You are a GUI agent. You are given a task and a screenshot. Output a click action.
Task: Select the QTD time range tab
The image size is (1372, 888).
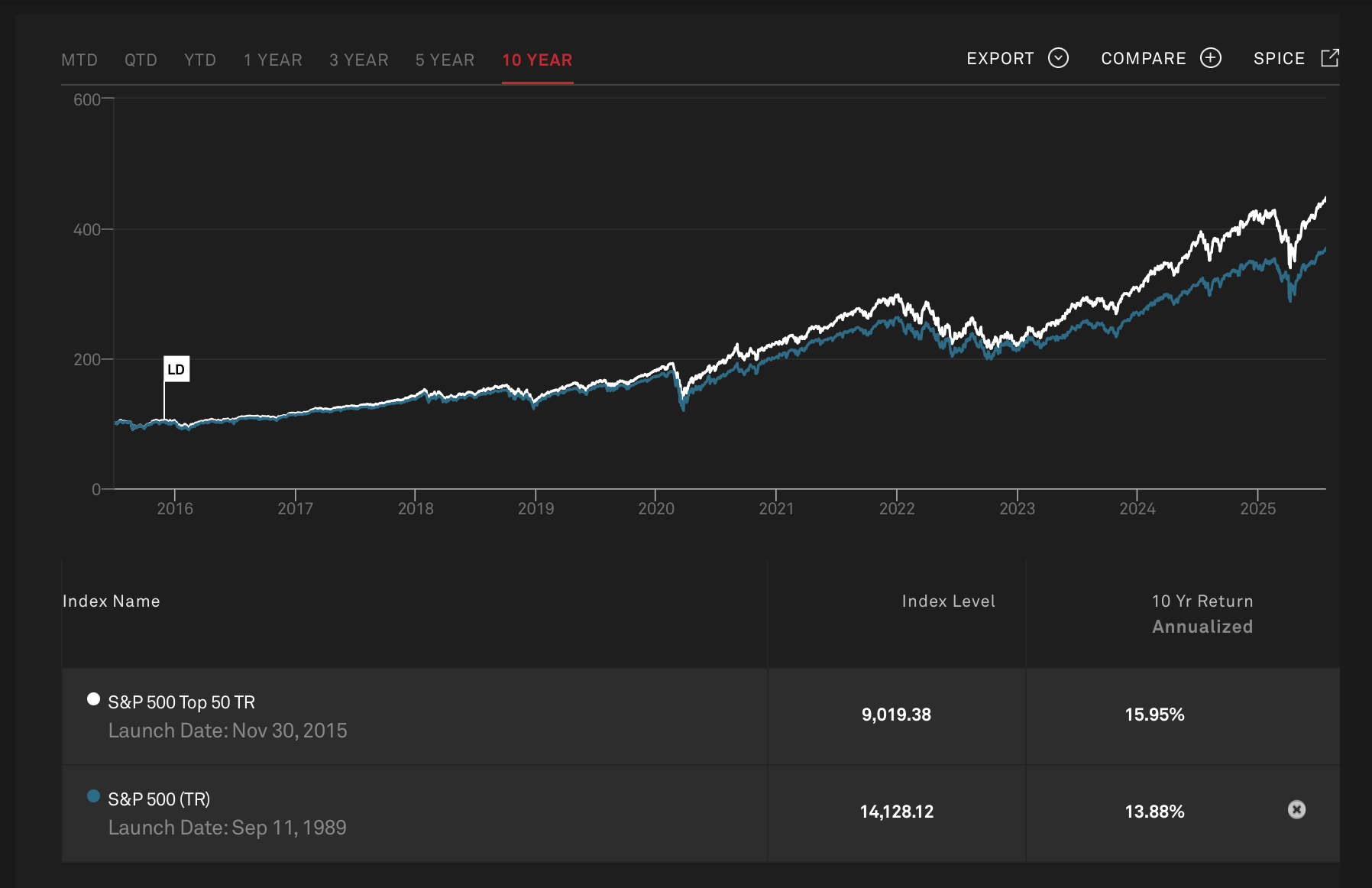click(141, 60)
